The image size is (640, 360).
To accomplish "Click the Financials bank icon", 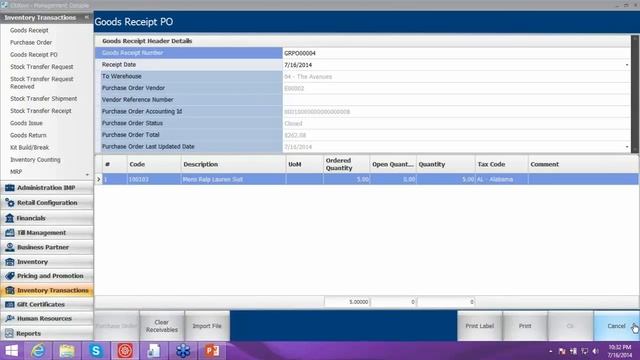I will tap(10, 218).
